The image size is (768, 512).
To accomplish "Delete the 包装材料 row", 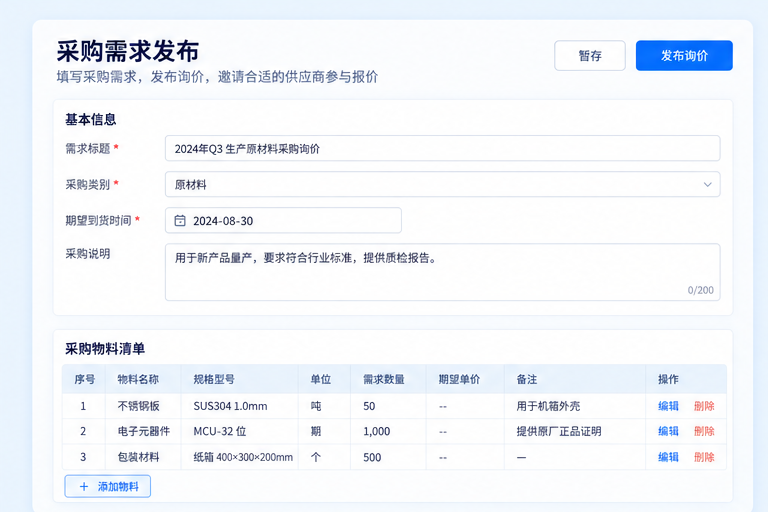I will click(704, 457).
